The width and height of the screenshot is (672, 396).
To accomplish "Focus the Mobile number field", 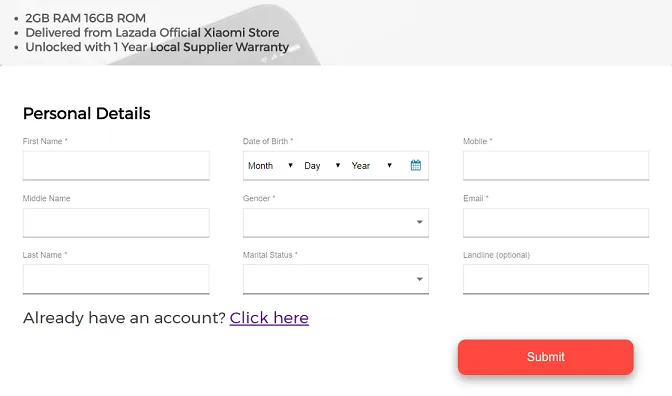I will click(556, 165).
